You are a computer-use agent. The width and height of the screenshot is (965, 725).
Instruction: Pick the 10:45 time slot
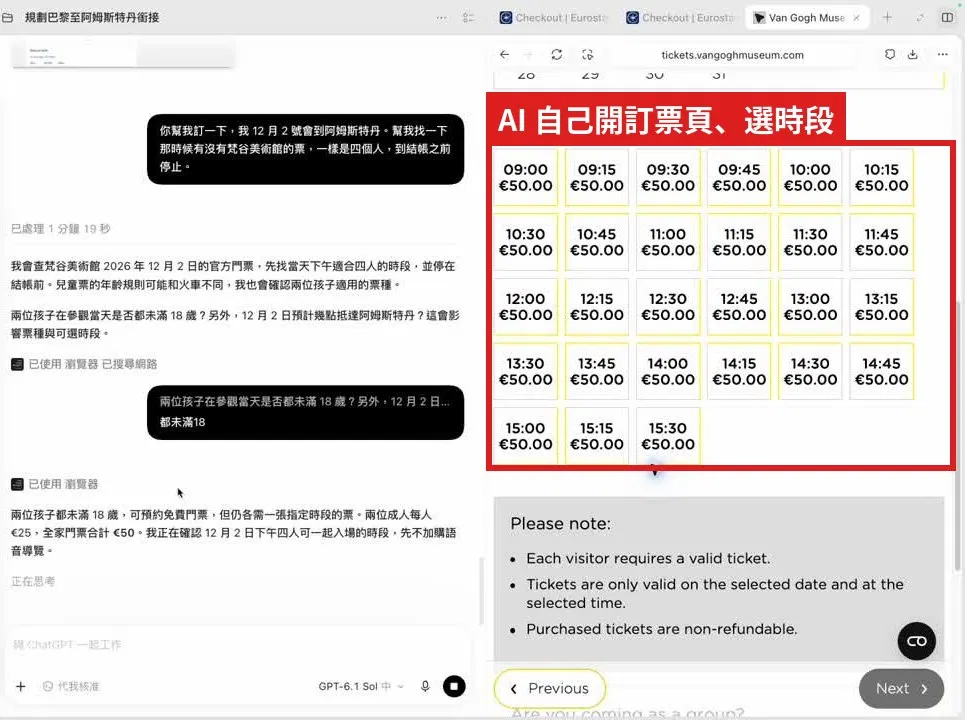point(596,242)
